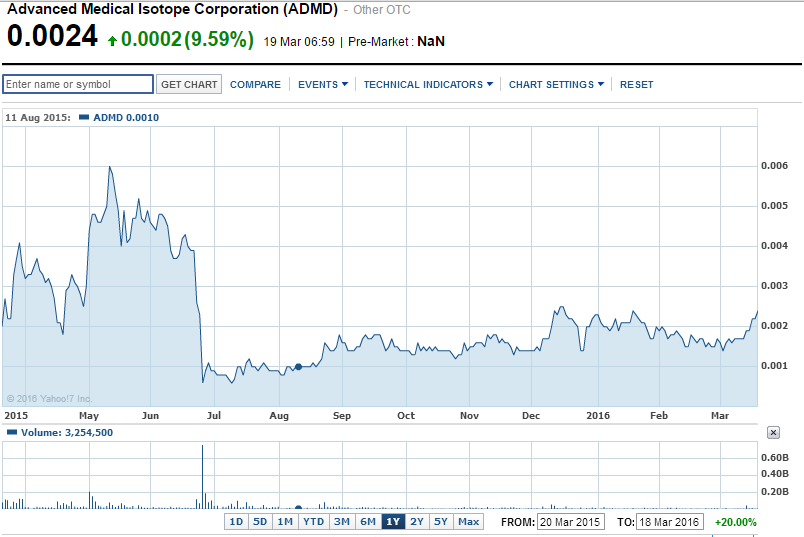Select the YTD range tab
The width and height of the screenshot is (804, 537).
(x=313, y=522)
